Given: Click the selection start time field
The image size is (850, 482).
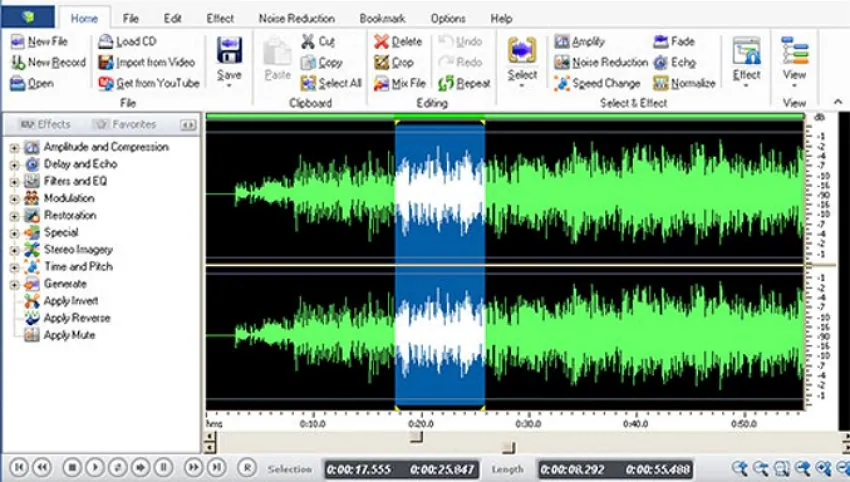Looking at the screenshot, I should coord(359,469).
